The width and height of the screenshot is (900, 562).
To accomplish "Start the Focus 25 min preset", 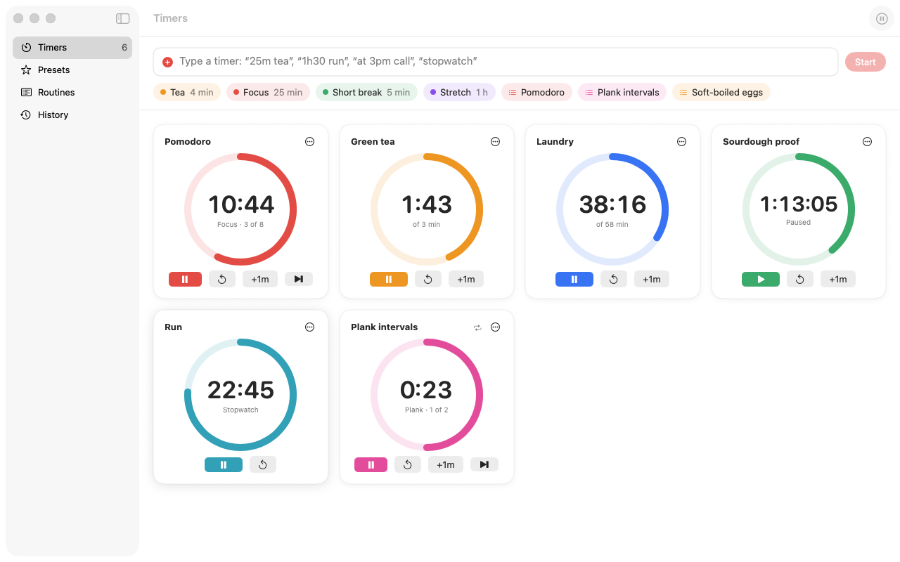I will (268, 92).
